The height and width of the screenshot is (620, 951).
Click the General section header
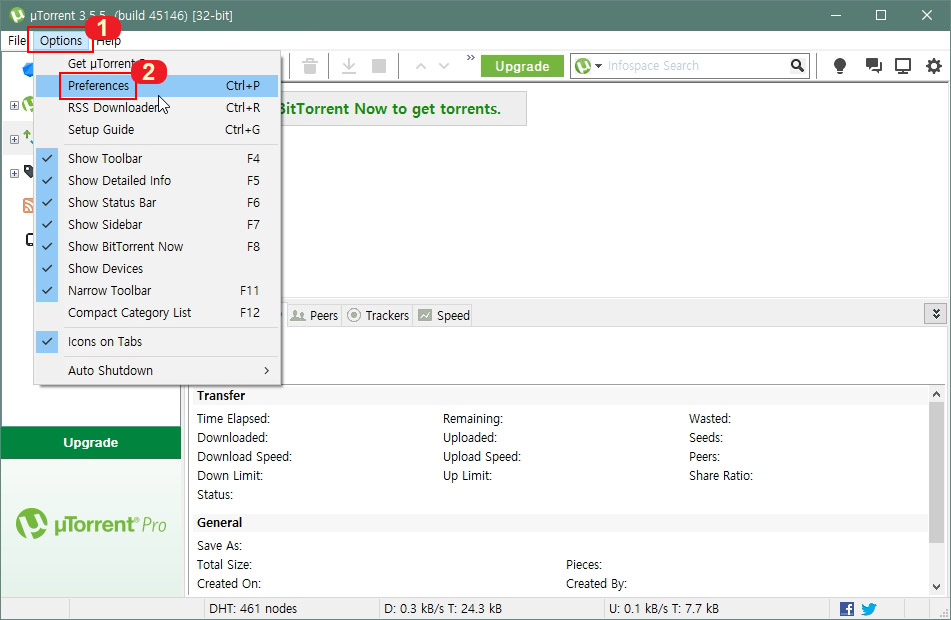[219, 522]
